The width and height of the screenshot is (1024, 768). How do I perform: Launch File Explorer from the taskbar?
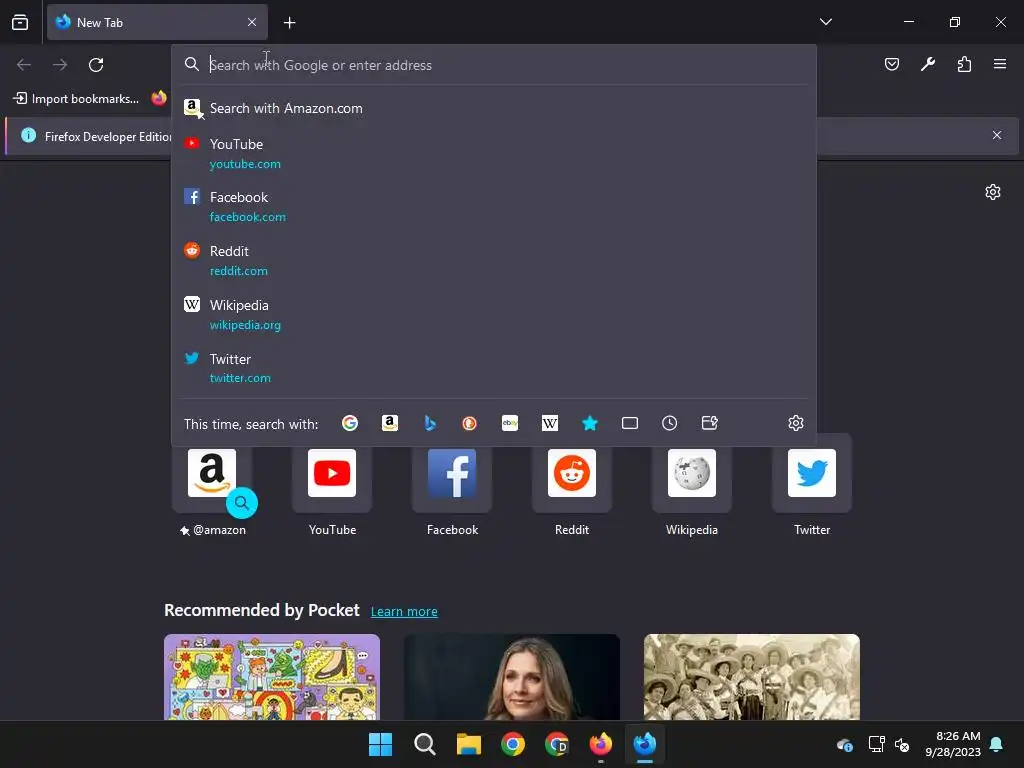coord(469,744)
